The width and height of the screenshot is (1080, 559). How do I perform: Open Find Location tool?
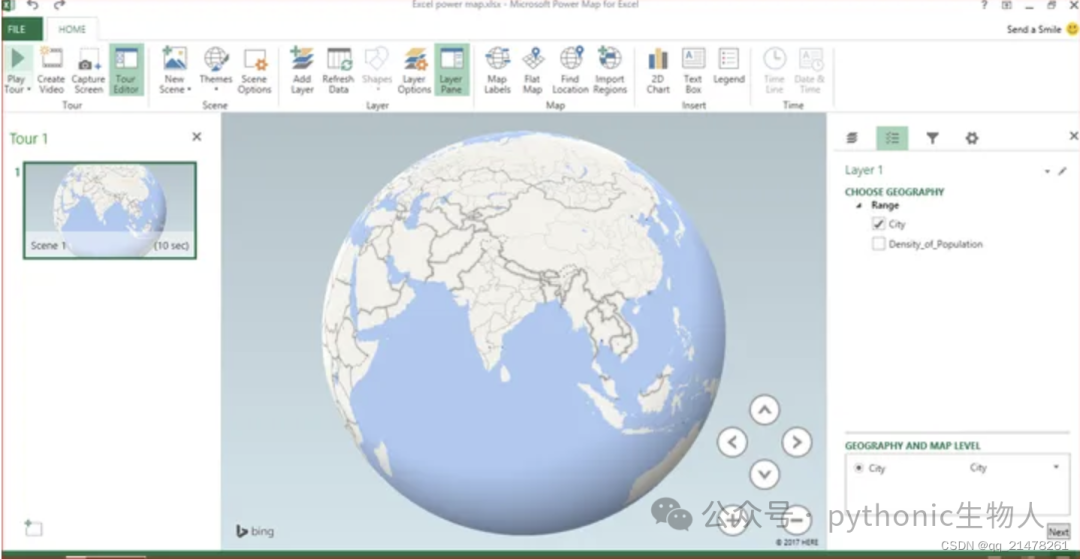tap(570, 70)
